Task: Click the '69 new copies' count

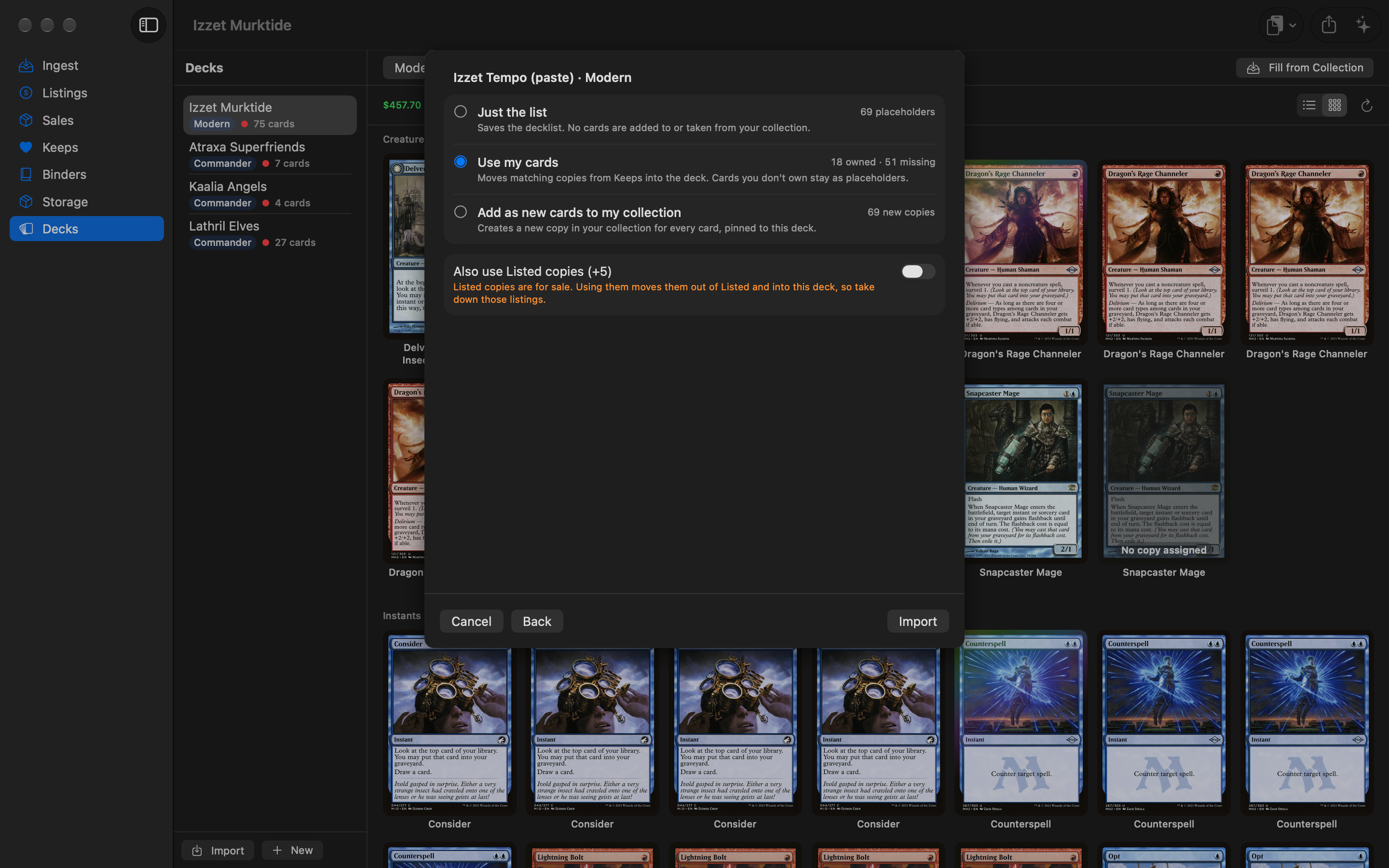Action: click(x=900, y=212)
